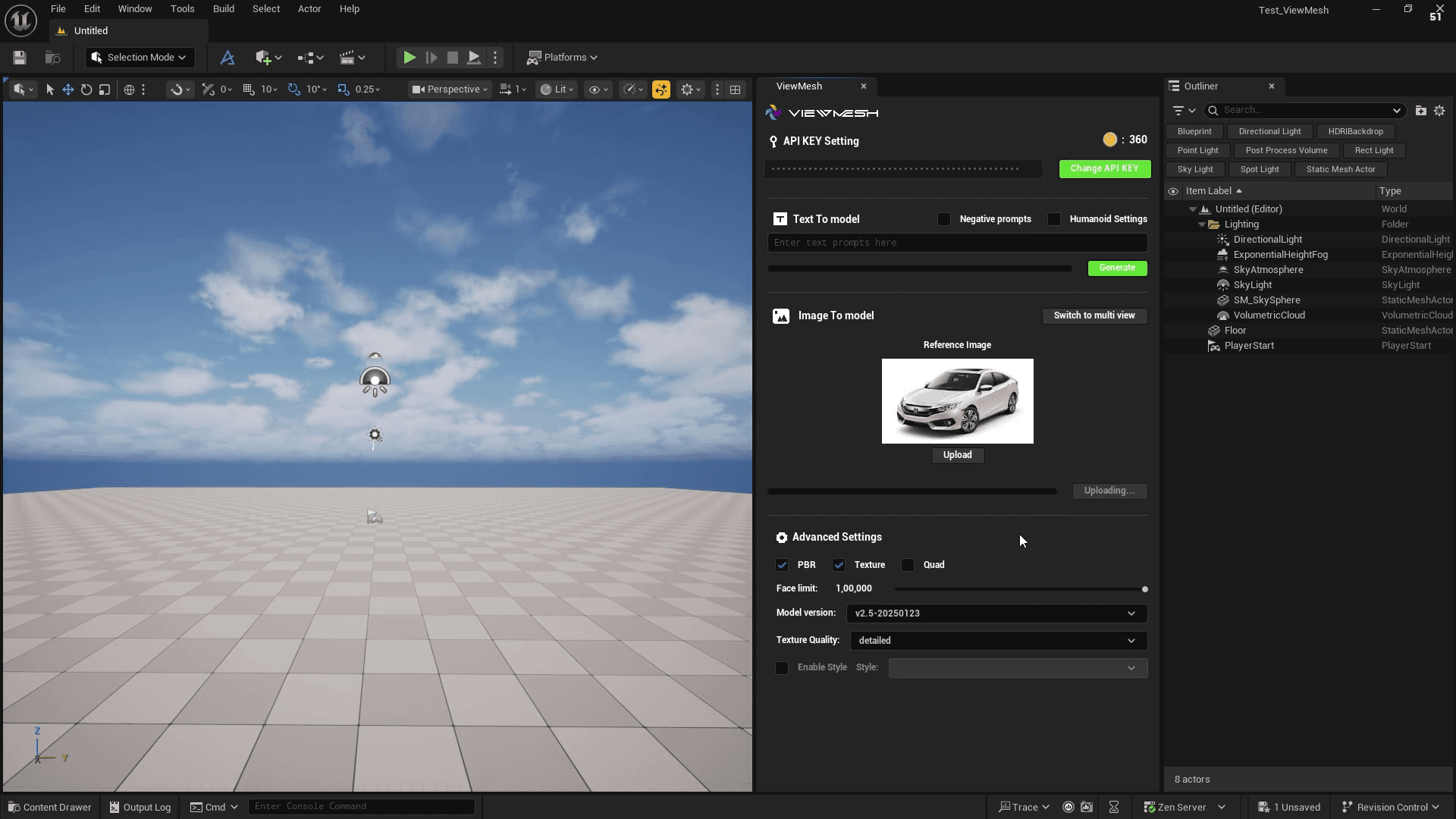Open the Content Drawer
1456x819 pixels.
tap(50, 807)
